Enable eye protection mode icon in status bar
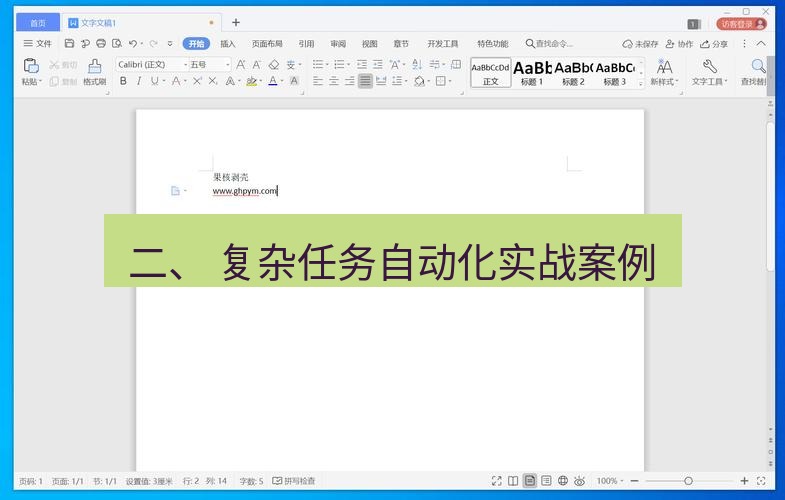 click(579, 481)
